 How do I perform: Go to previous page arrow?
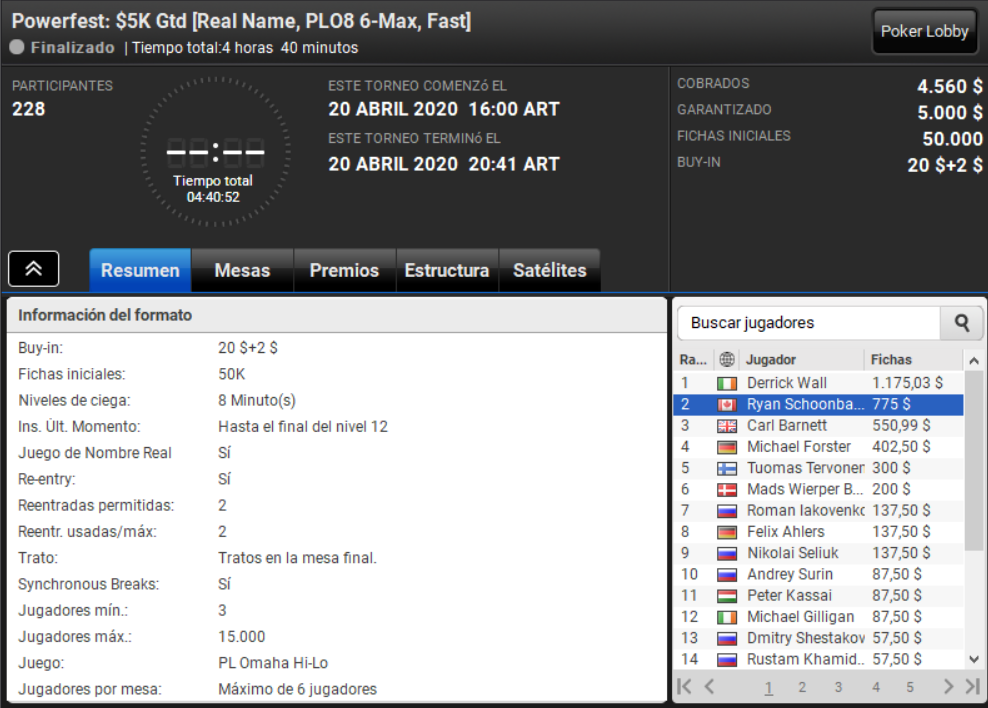(x=709, y=687)
